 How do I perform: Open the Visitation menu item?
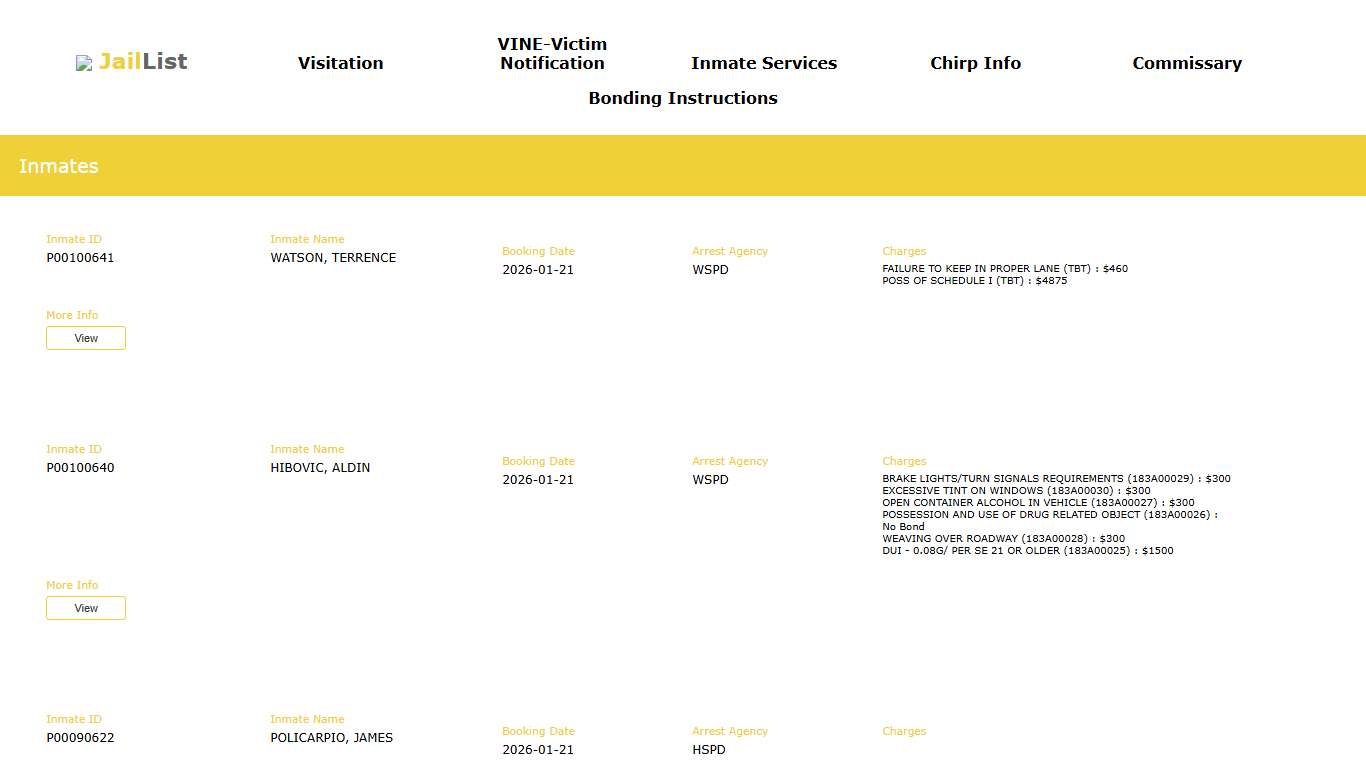tap(340, 63)
